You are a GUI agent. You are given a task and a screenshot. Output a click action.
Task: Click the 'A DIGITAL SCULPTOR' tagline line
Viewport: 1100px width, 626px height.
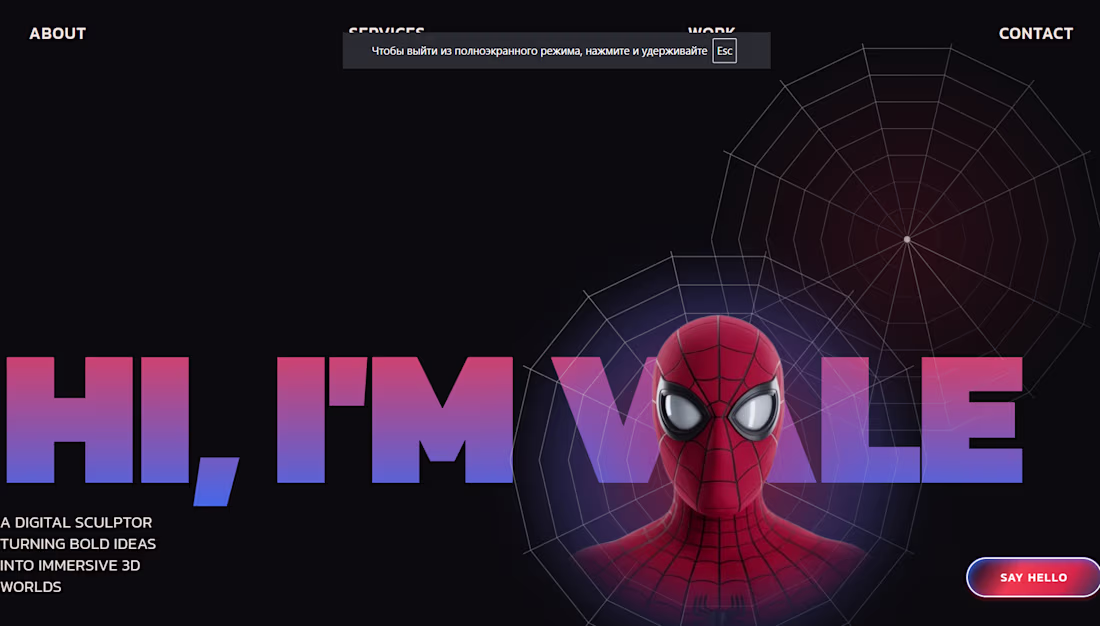76,523
